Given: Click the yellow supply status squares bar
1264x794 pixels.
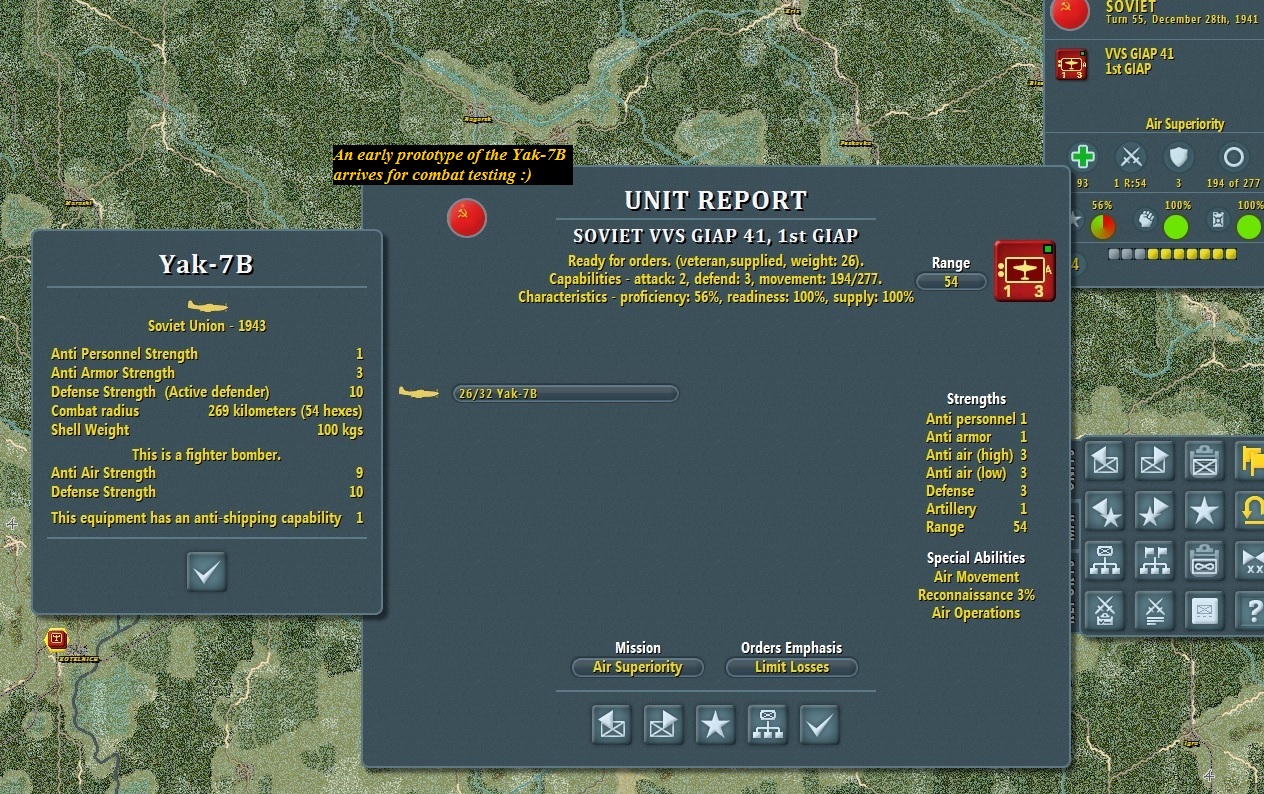Looking at the screenshot, I should point(1172,254).
